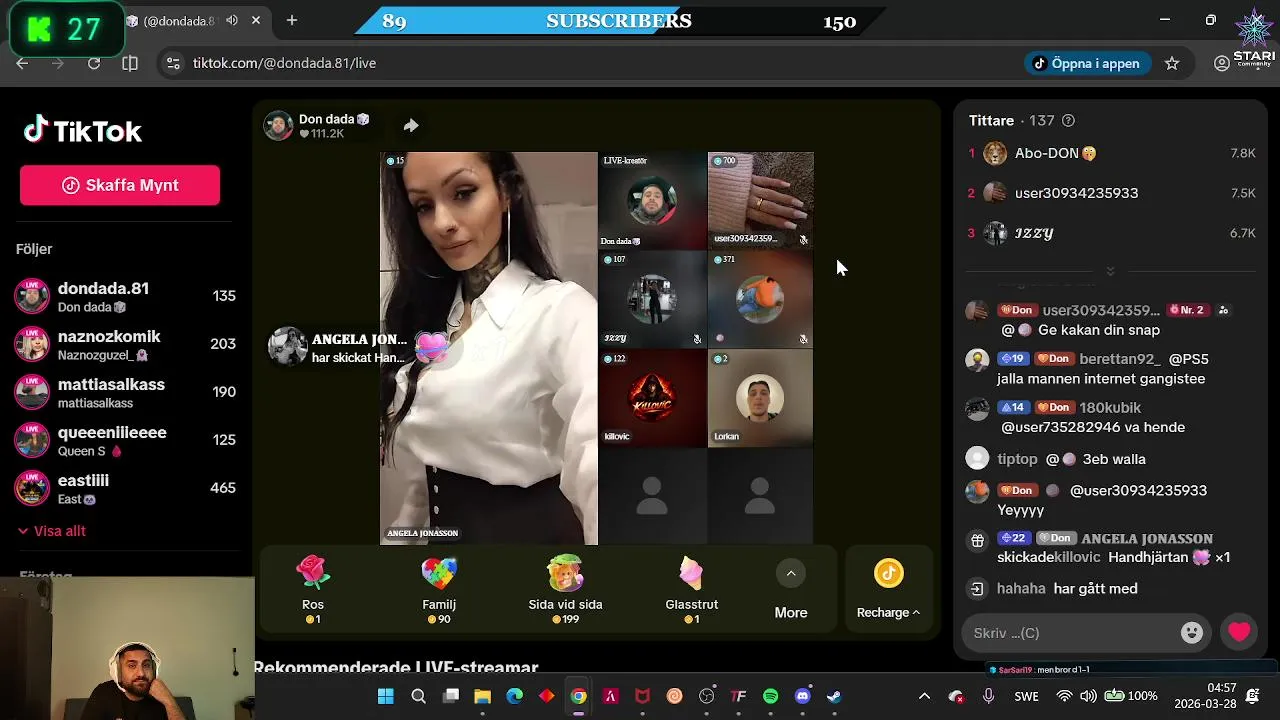Select the Lorkan guest tile
The image size is (1280, 720).
click(760, 397)
